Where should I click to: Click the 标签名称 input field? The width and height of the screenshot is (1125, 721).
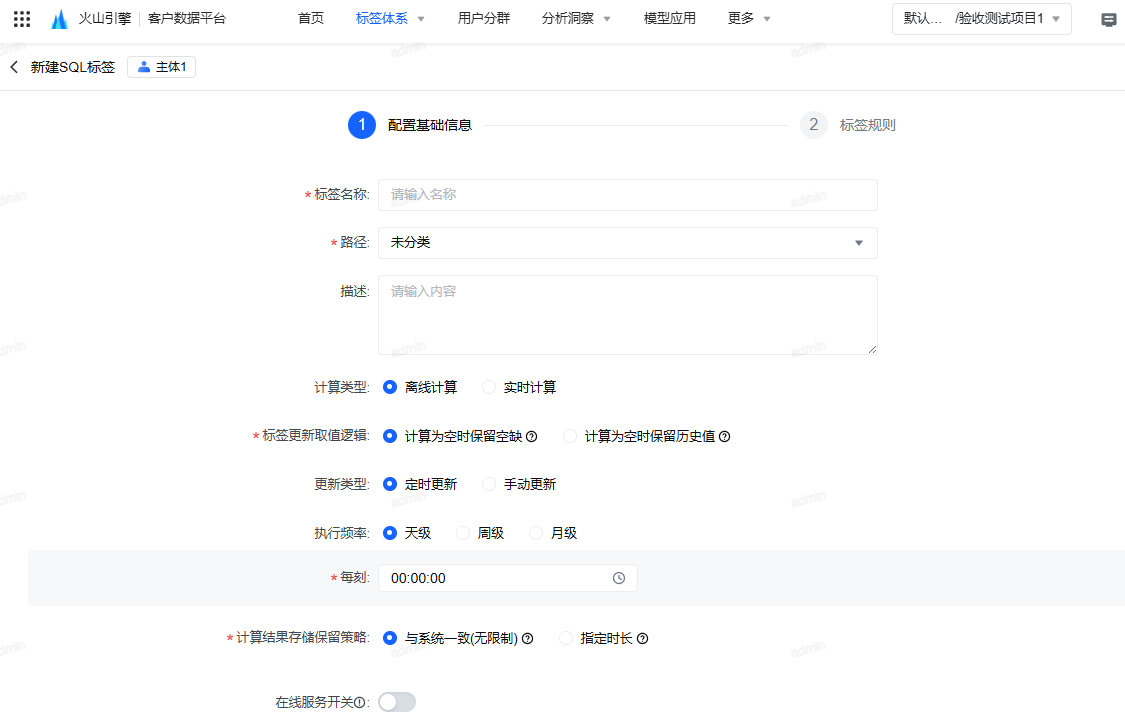pyautogui.click(x=627, y=194)
